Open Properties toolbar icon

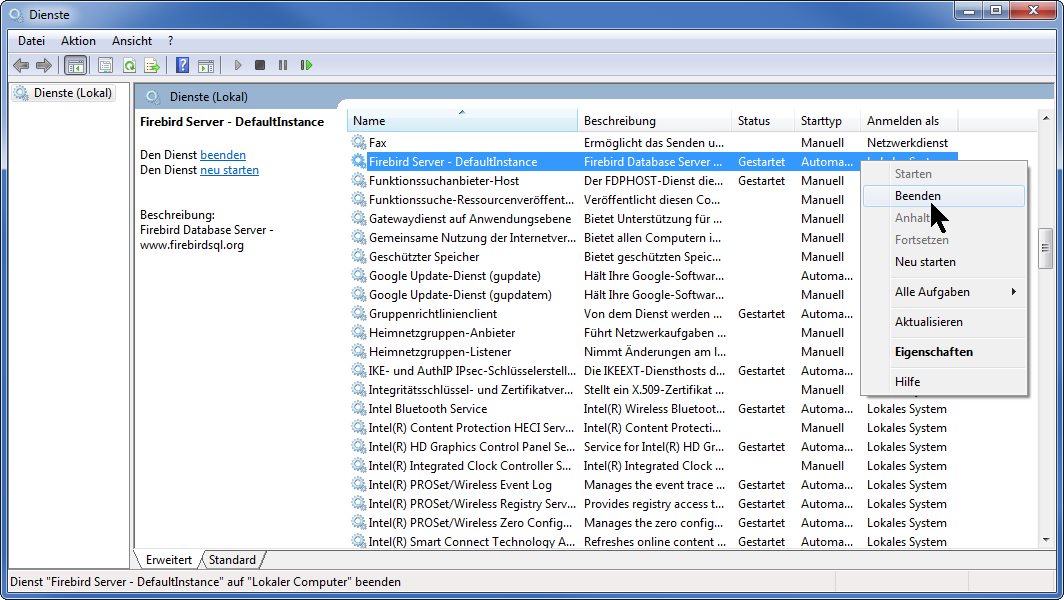pyautogui.click(x=105, y=65)
